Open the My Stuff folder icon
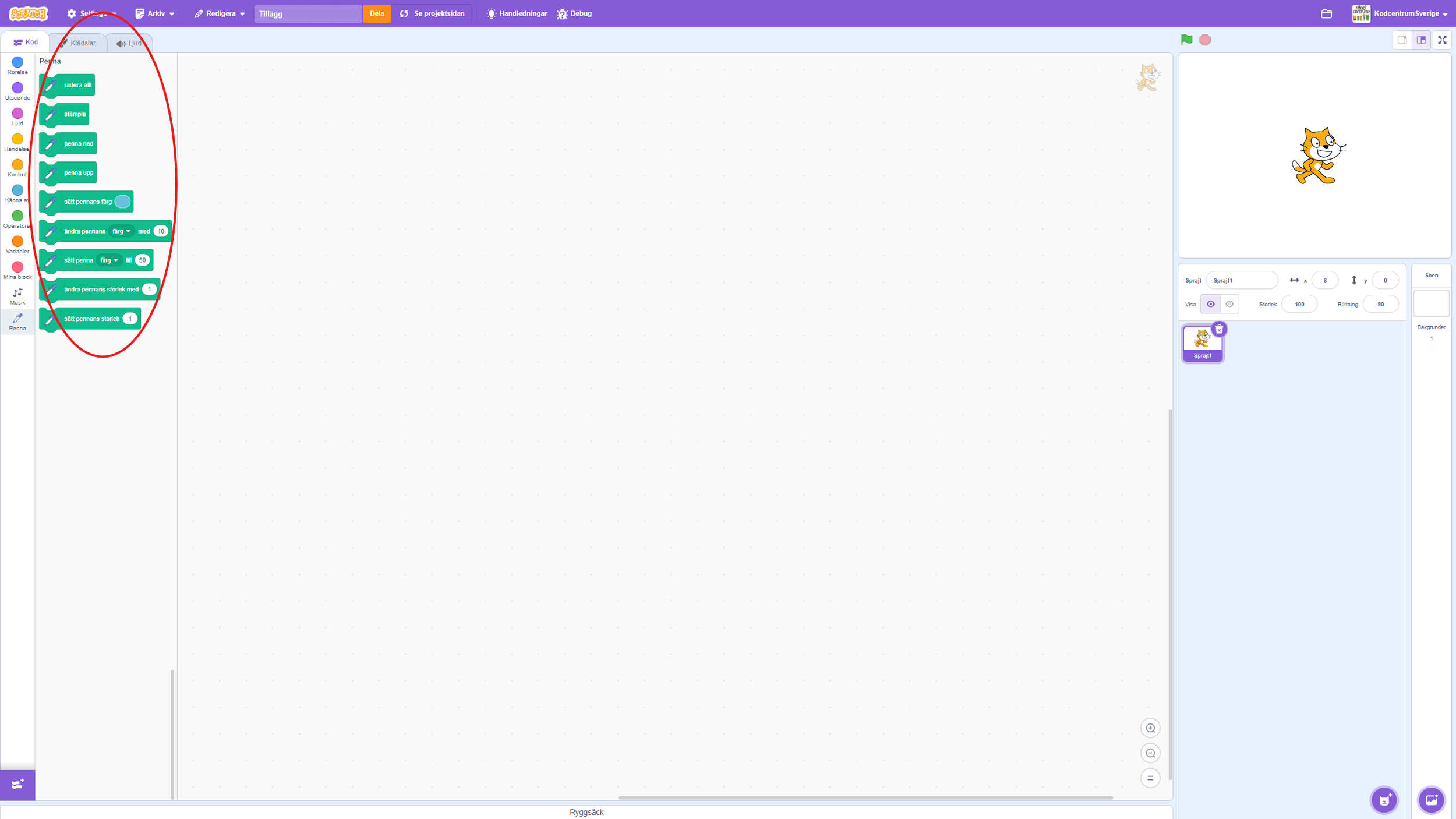The image size is (1456, 819). (x=1326, y=14)
